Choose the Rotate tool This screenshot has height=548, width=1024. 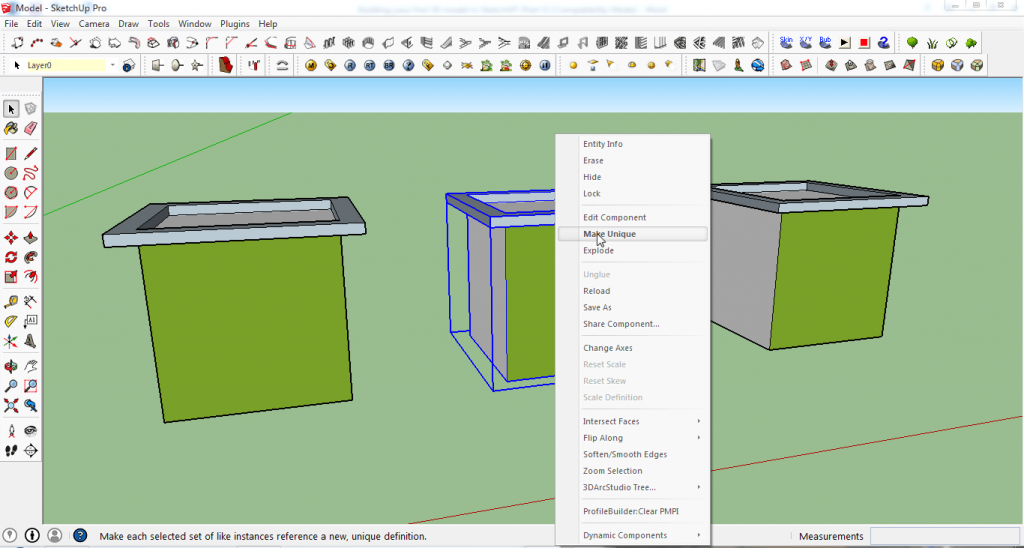click(x=11, y=257)
